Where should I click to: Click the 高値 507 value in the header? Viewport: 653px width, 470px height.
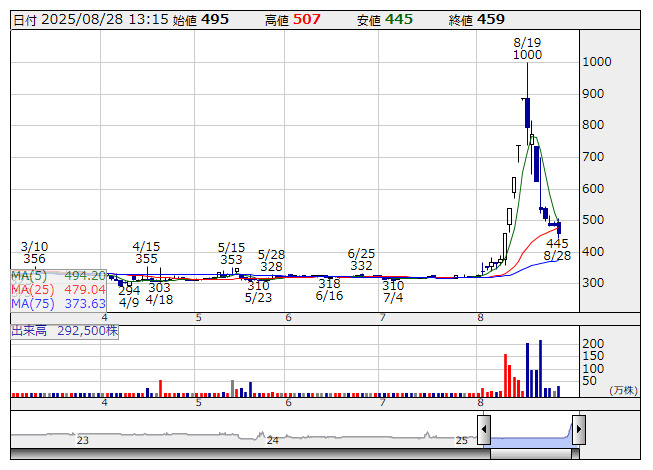(x=307, y=19)
